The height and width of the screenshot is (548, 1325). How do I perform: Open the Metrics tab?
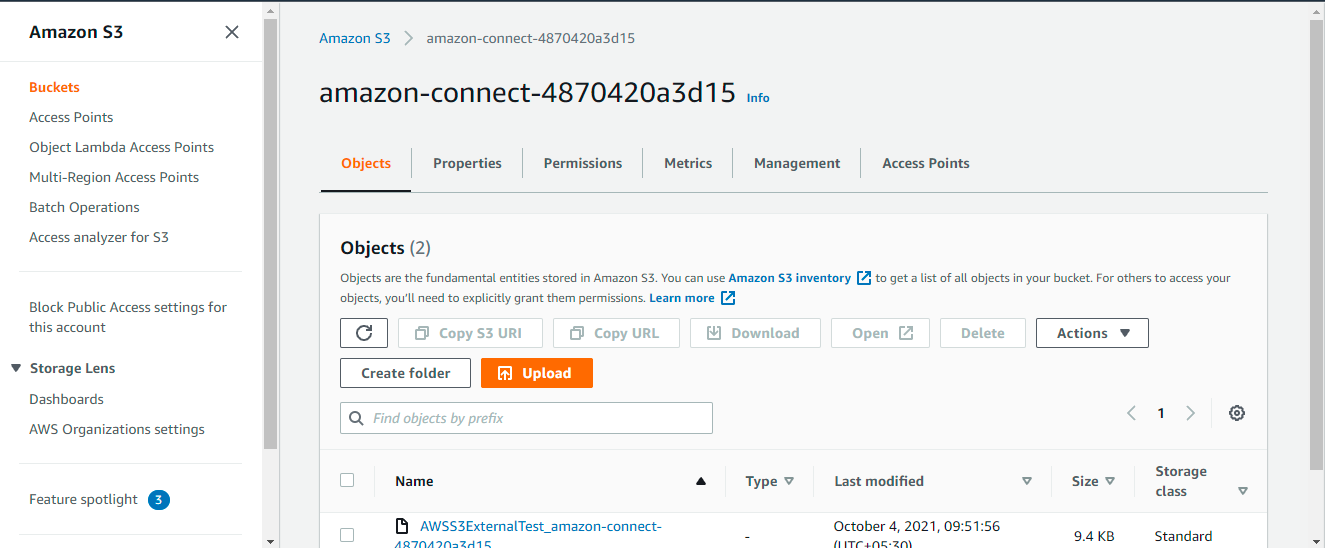tap(688, 163)
